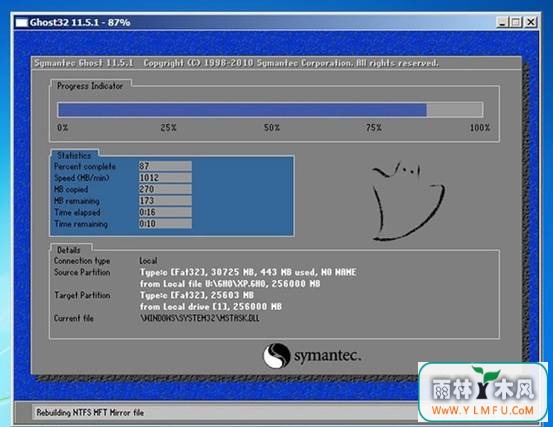Maximize the Ghost32 window
Image resolution: width=553 pixels, height=427 pixels.
coord(516,22)
